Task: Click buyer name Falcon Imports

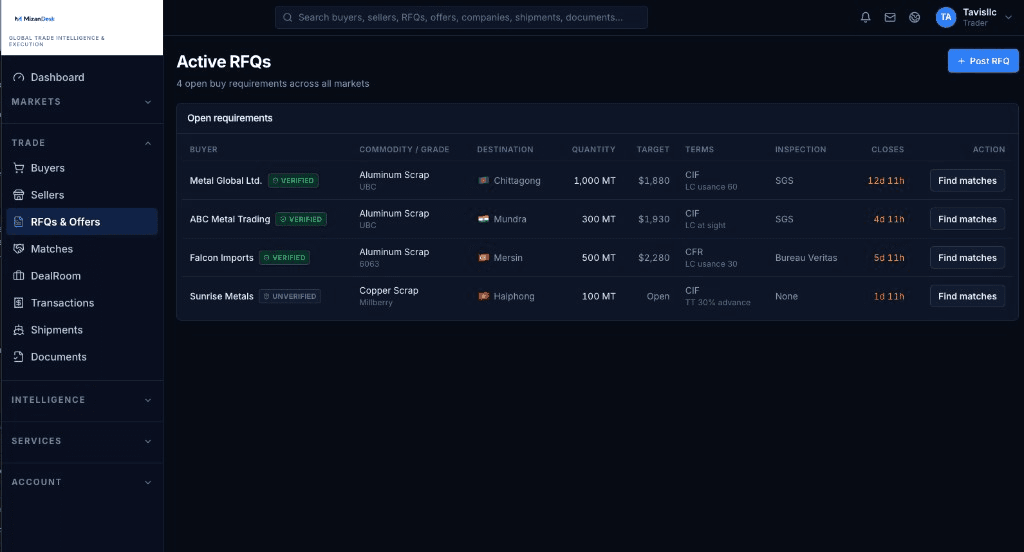Action: (x=221, y=257)
